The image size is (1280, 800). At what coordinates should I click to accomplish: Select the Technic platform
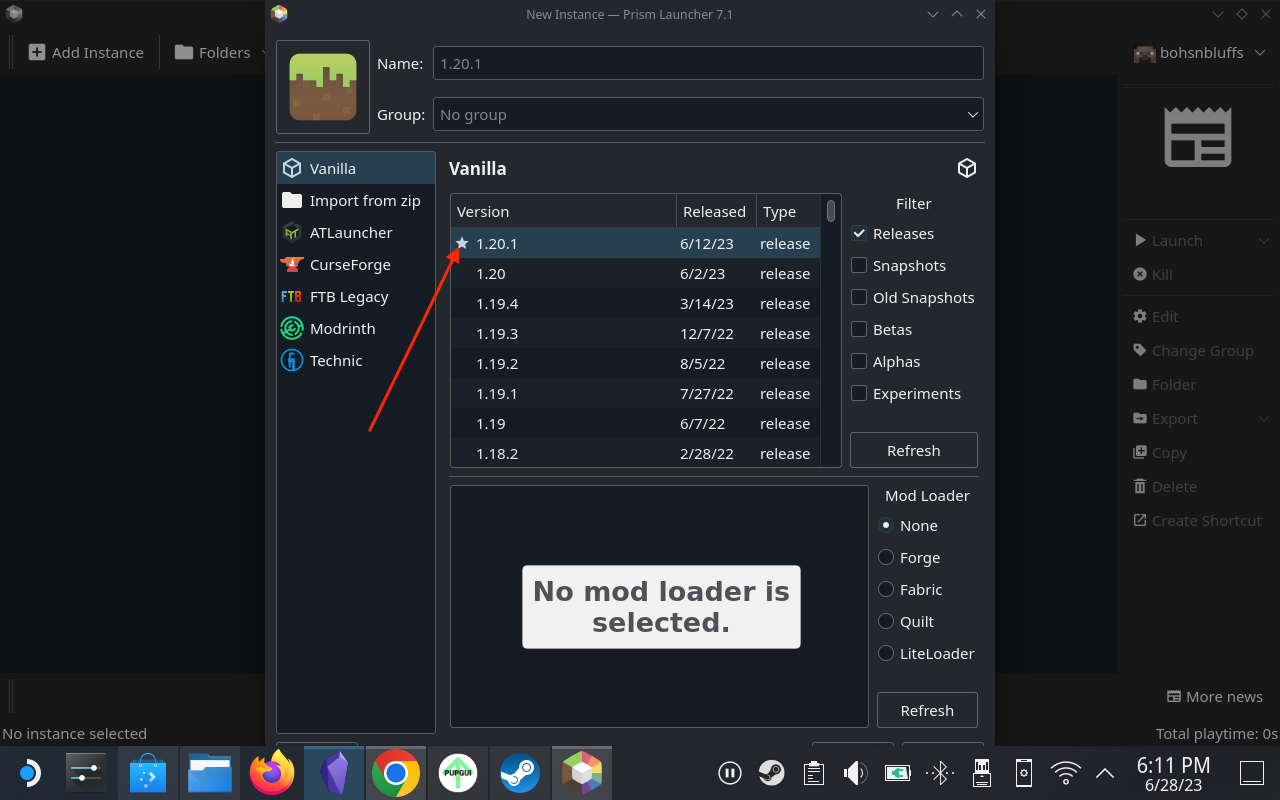click(334, 360)
